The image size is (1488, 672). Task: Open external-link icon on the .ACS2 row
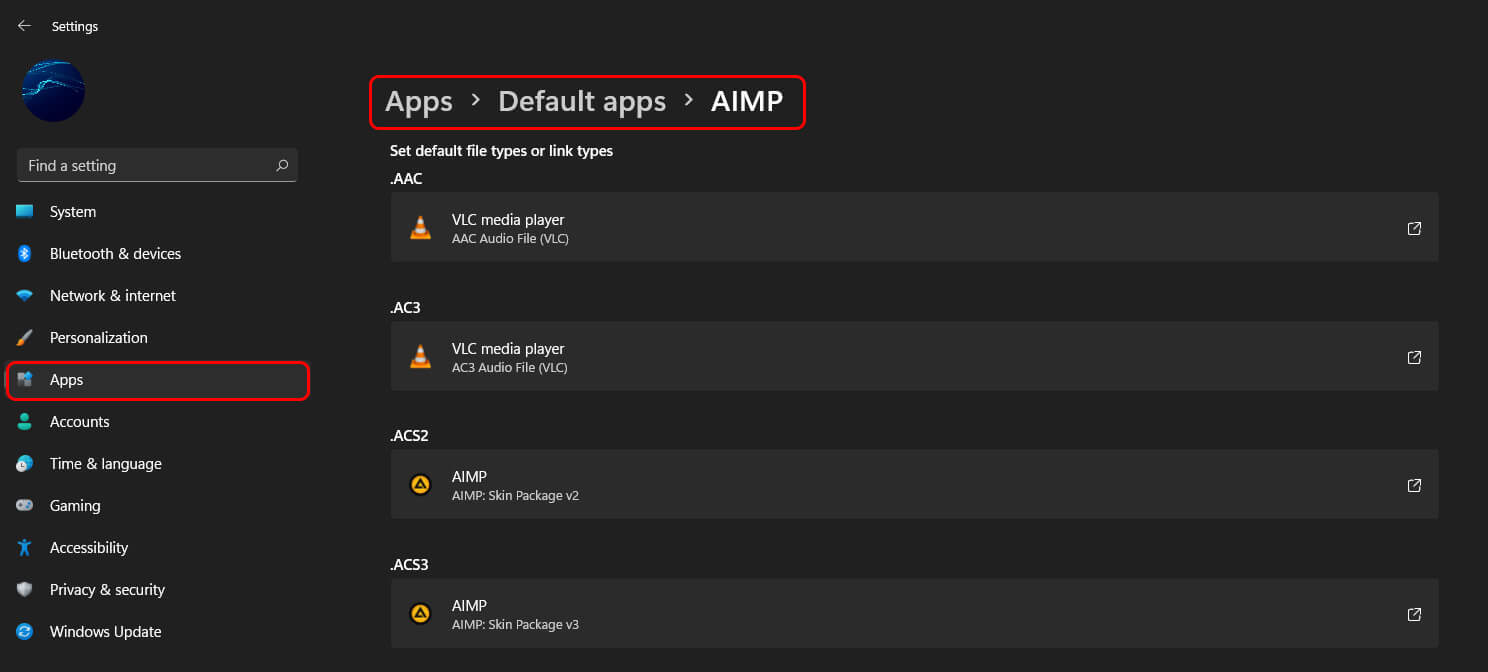coord(1414,485)
